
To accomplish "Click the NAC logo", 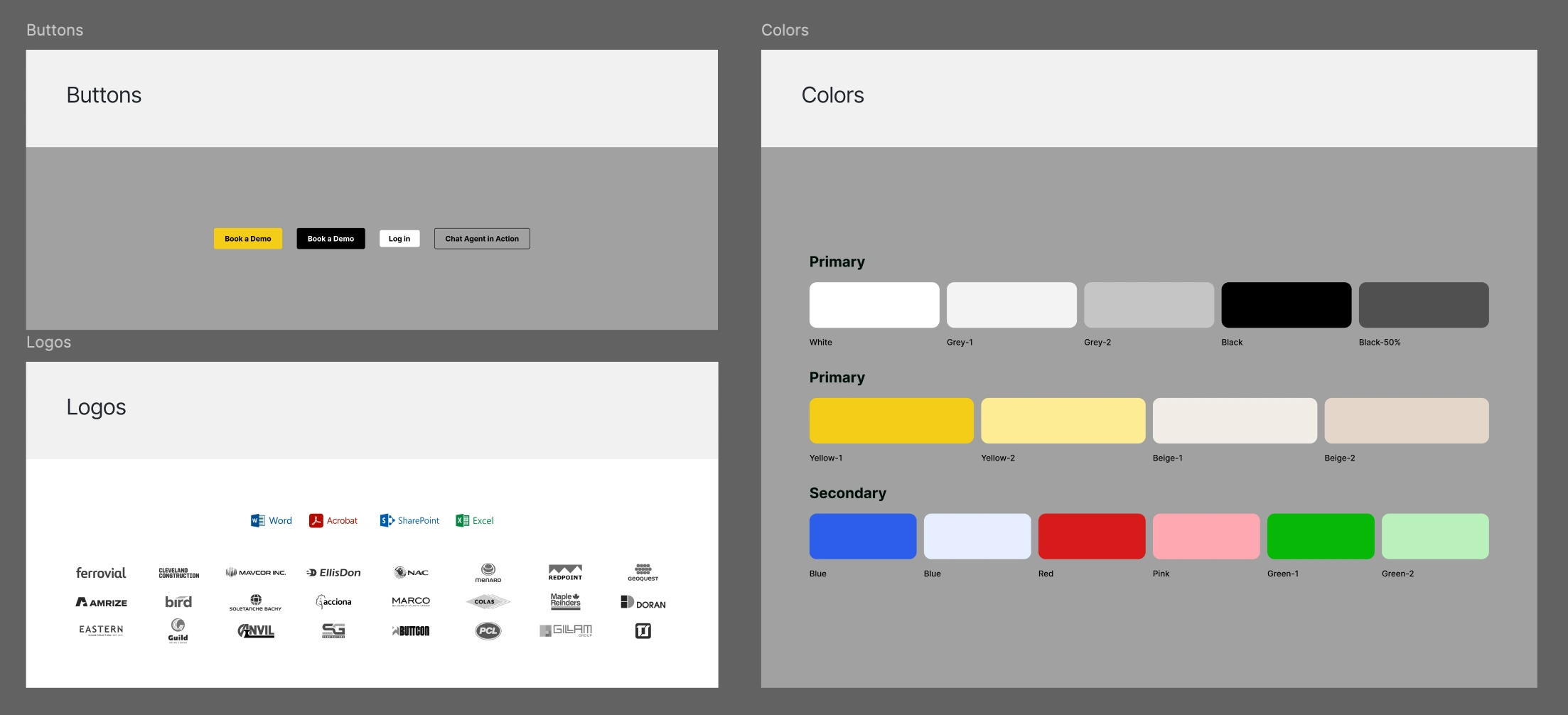I will 412,573.
